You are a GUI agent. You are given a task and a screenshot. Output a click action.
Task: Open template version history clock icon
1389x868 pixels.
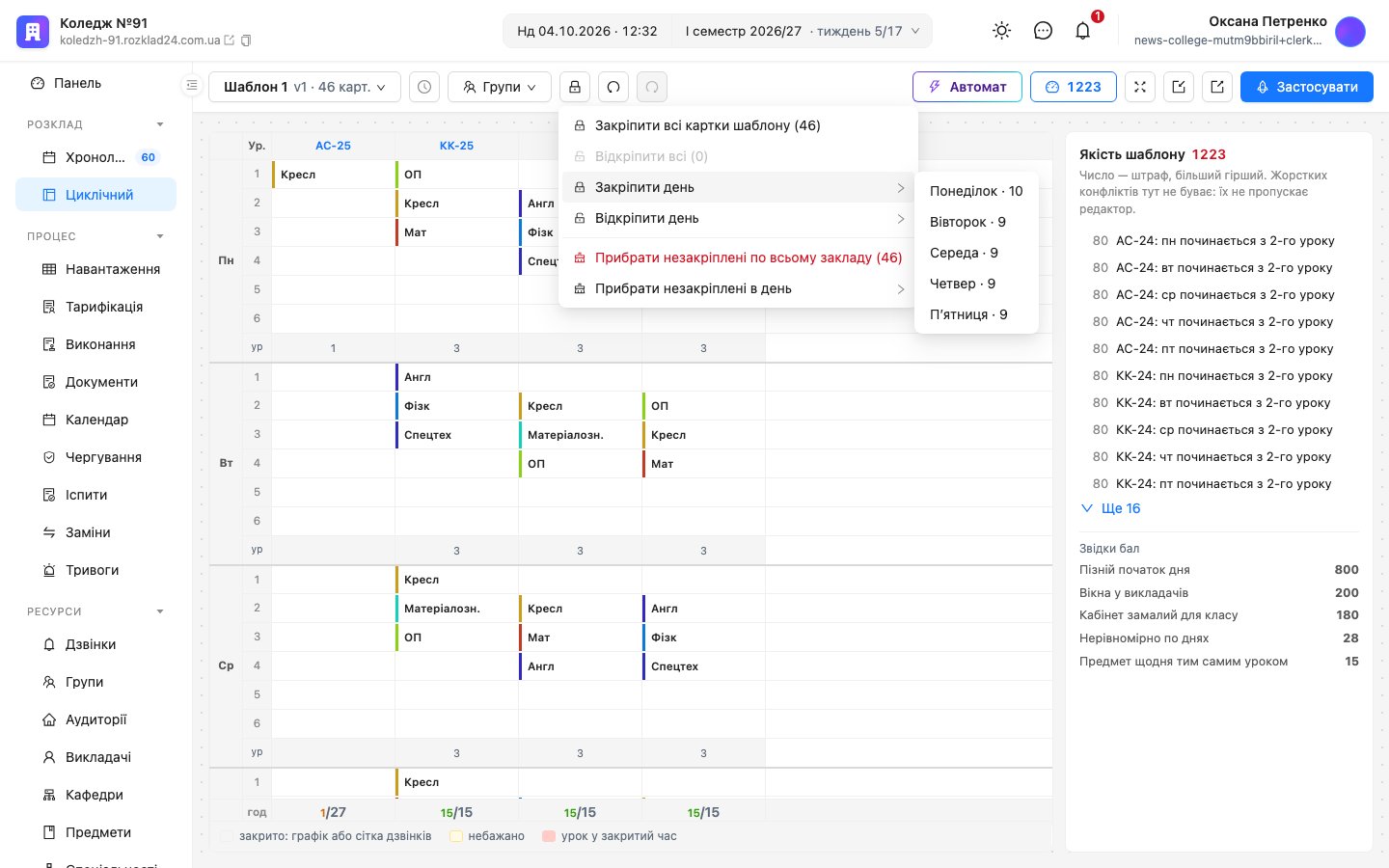point(424,87)
